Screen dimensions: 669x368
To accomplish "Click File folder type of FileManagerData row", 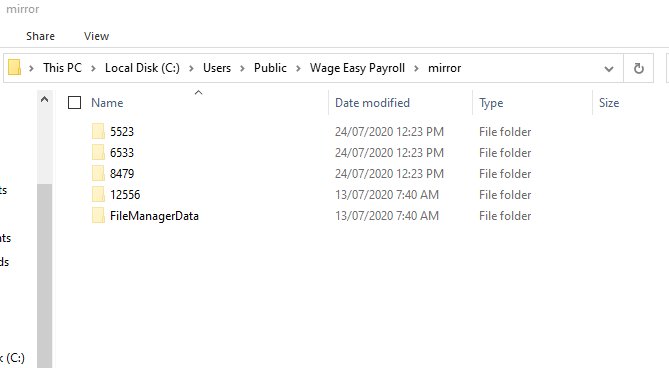I will pos(505,215).
